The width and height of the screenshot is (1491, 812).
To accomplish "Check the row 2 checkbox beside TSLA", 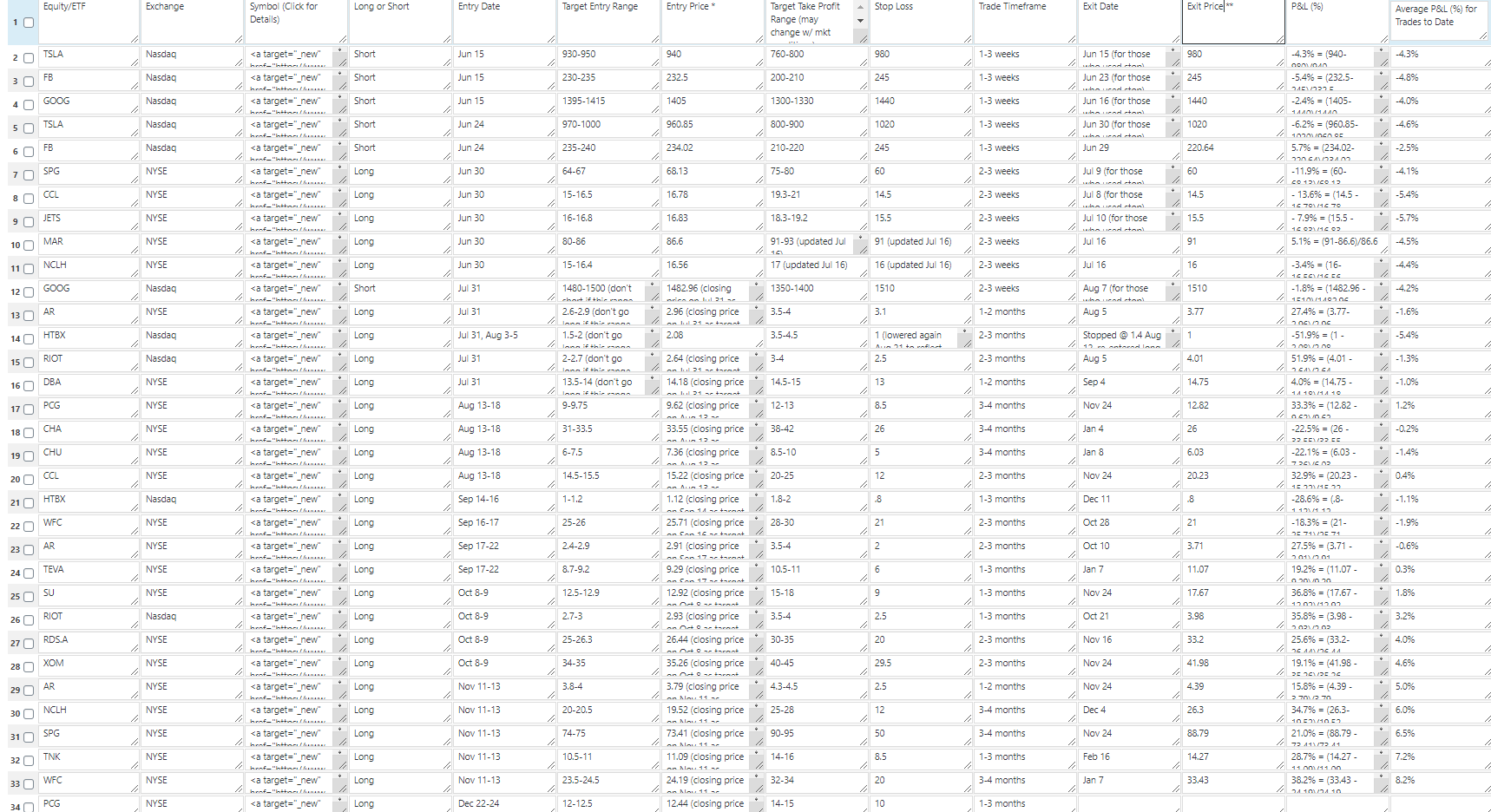I will point(29,58).
